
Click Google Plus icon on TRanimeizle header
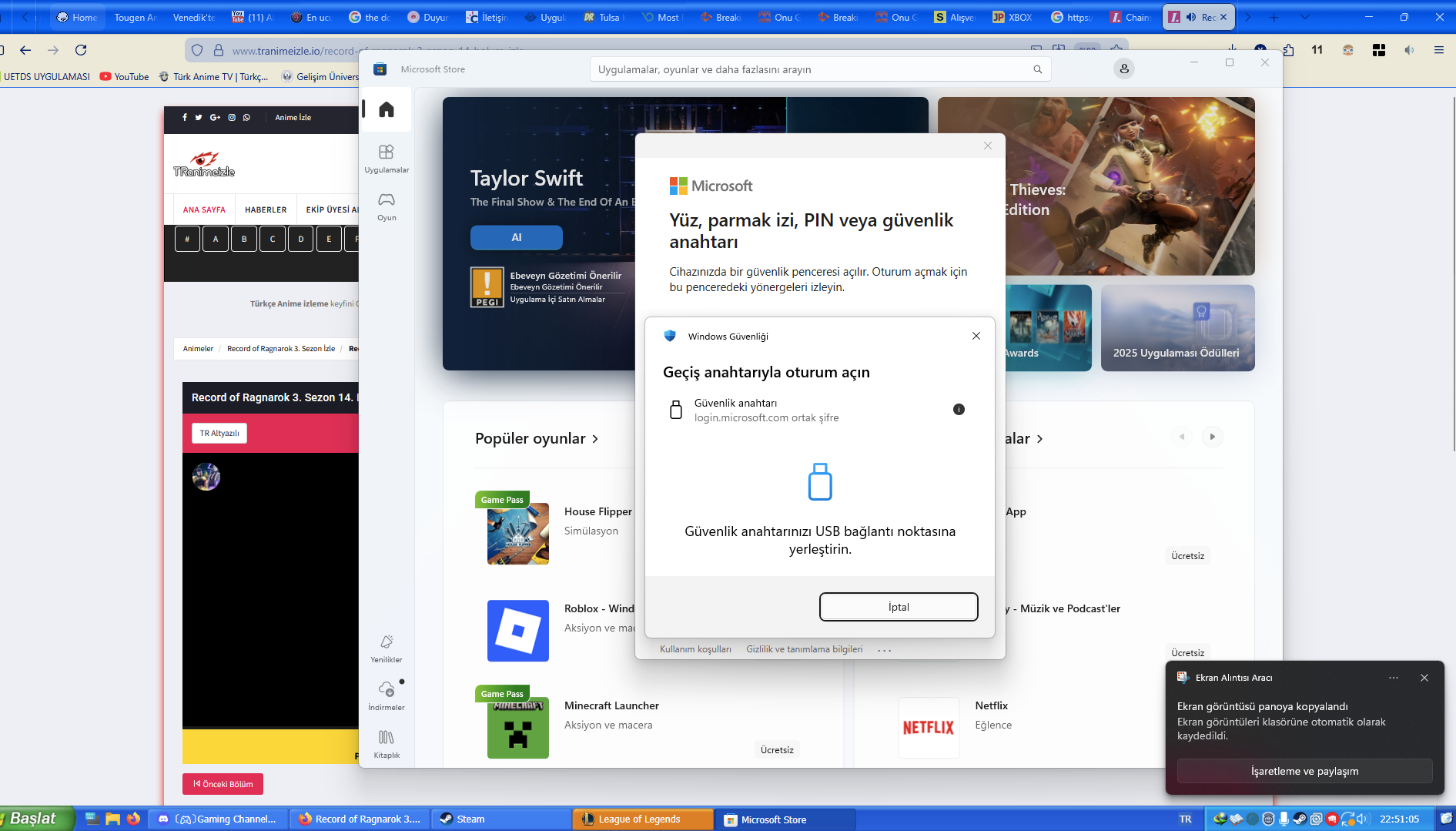point(215,118)
